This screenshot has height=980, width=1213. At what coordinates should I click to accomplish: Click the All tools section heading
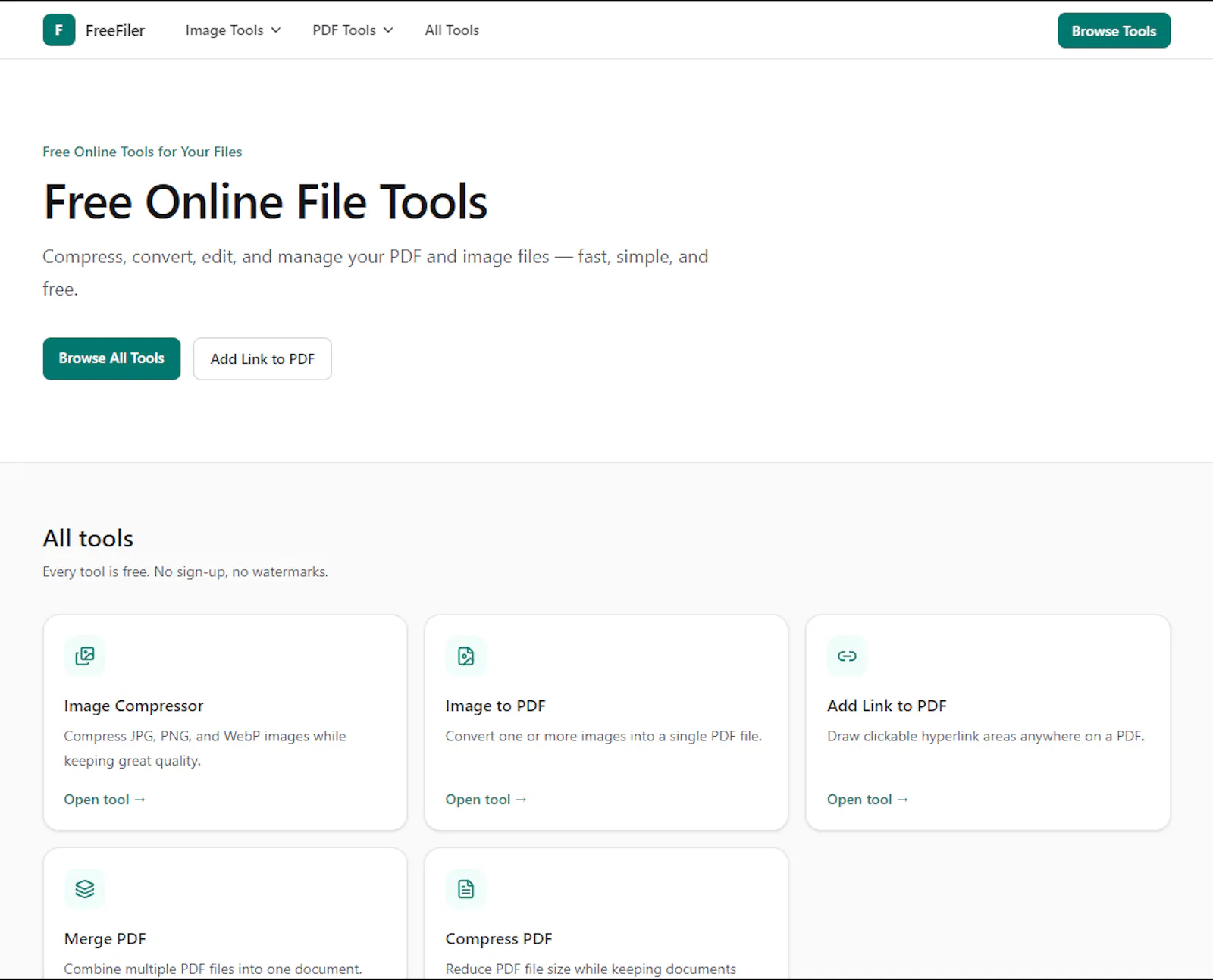88,538
